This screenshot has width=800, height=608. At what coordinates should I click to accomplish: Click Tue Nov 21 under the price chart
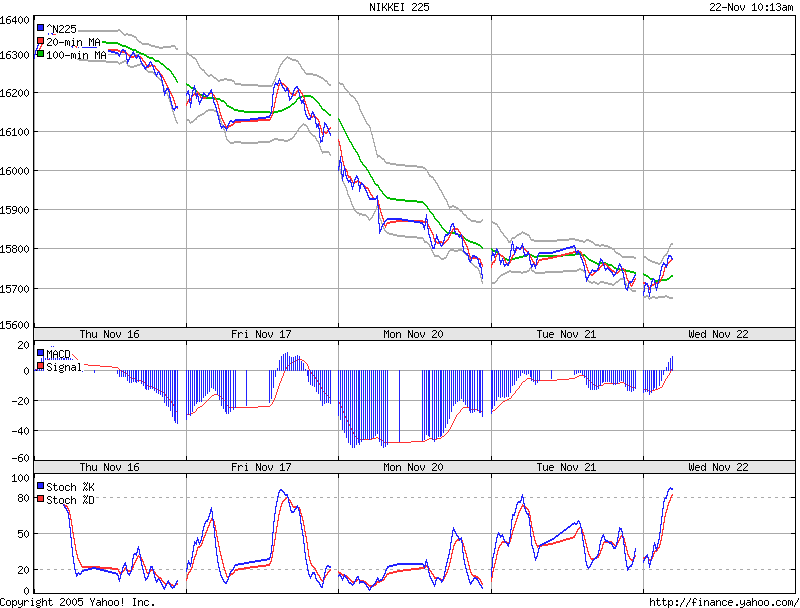pos(566,334)
